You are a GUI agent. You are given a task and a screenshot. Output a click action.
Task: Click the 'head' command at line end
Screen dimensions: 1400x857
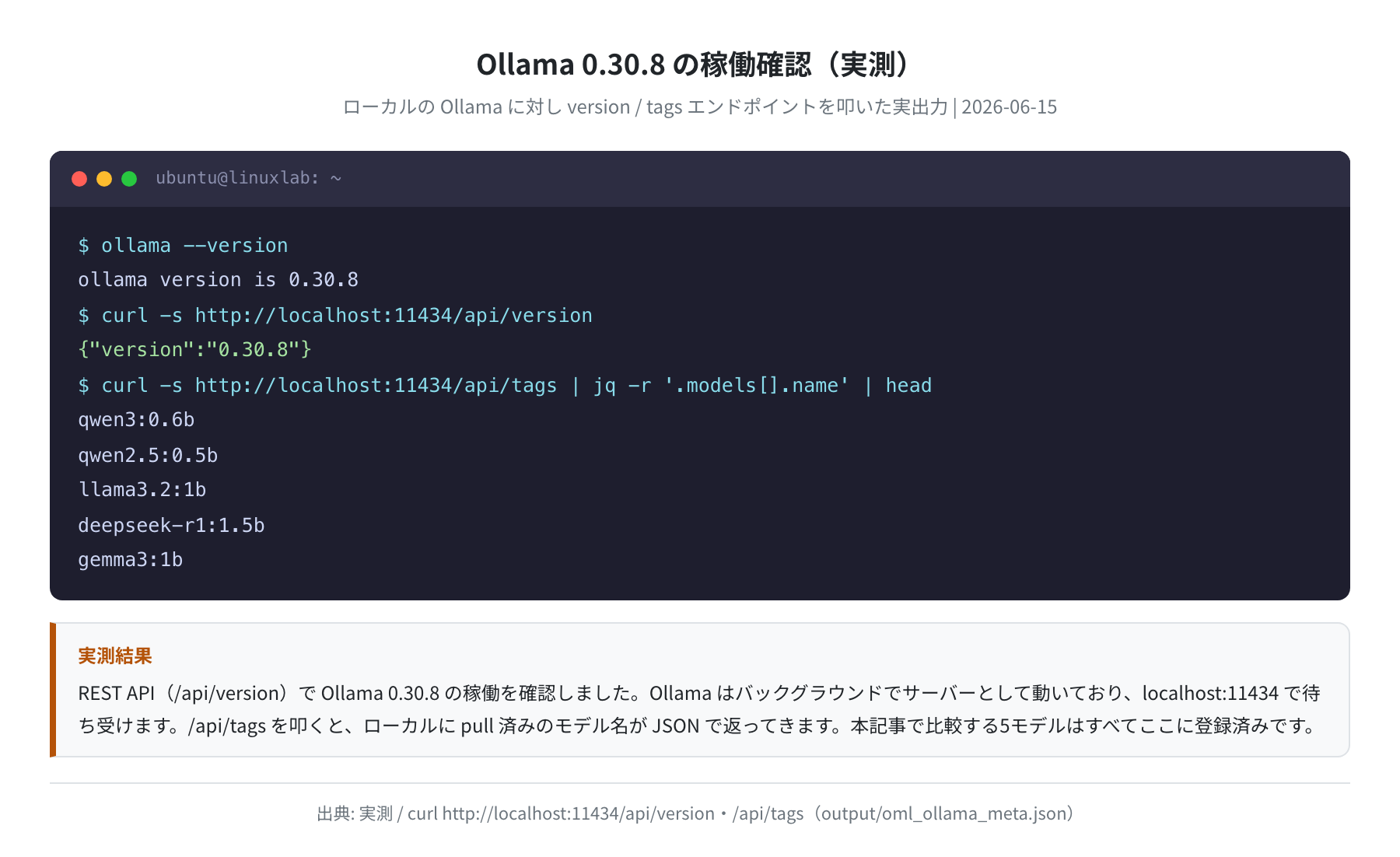point(908,385)
